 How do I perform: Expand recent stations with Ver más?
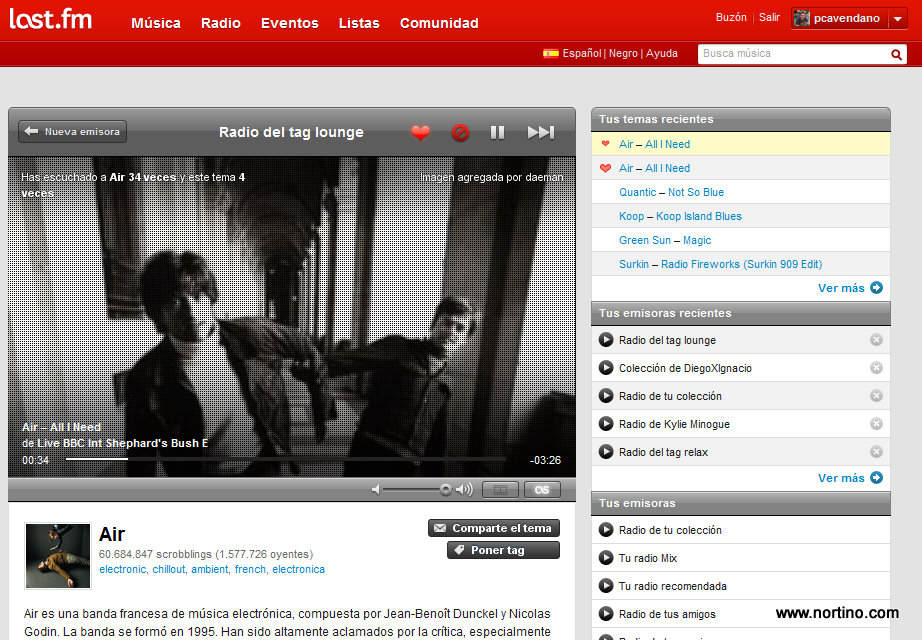(x=849, y=478)
